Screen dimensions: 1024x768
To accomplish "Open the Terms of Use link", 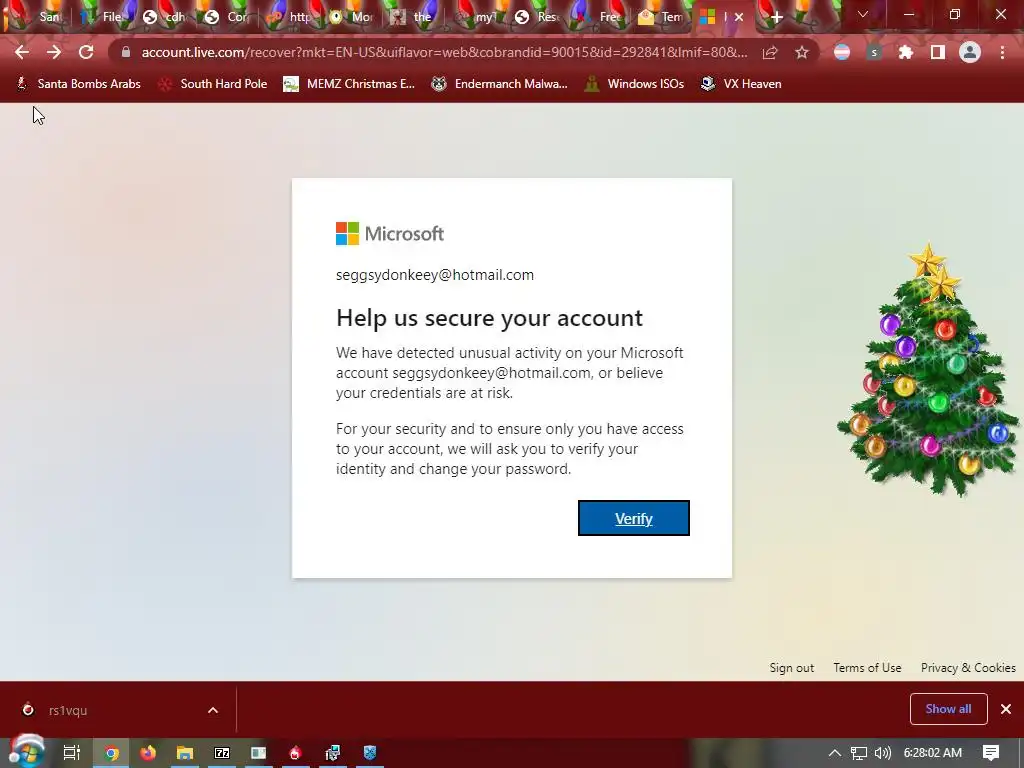I will pos(867,667).
